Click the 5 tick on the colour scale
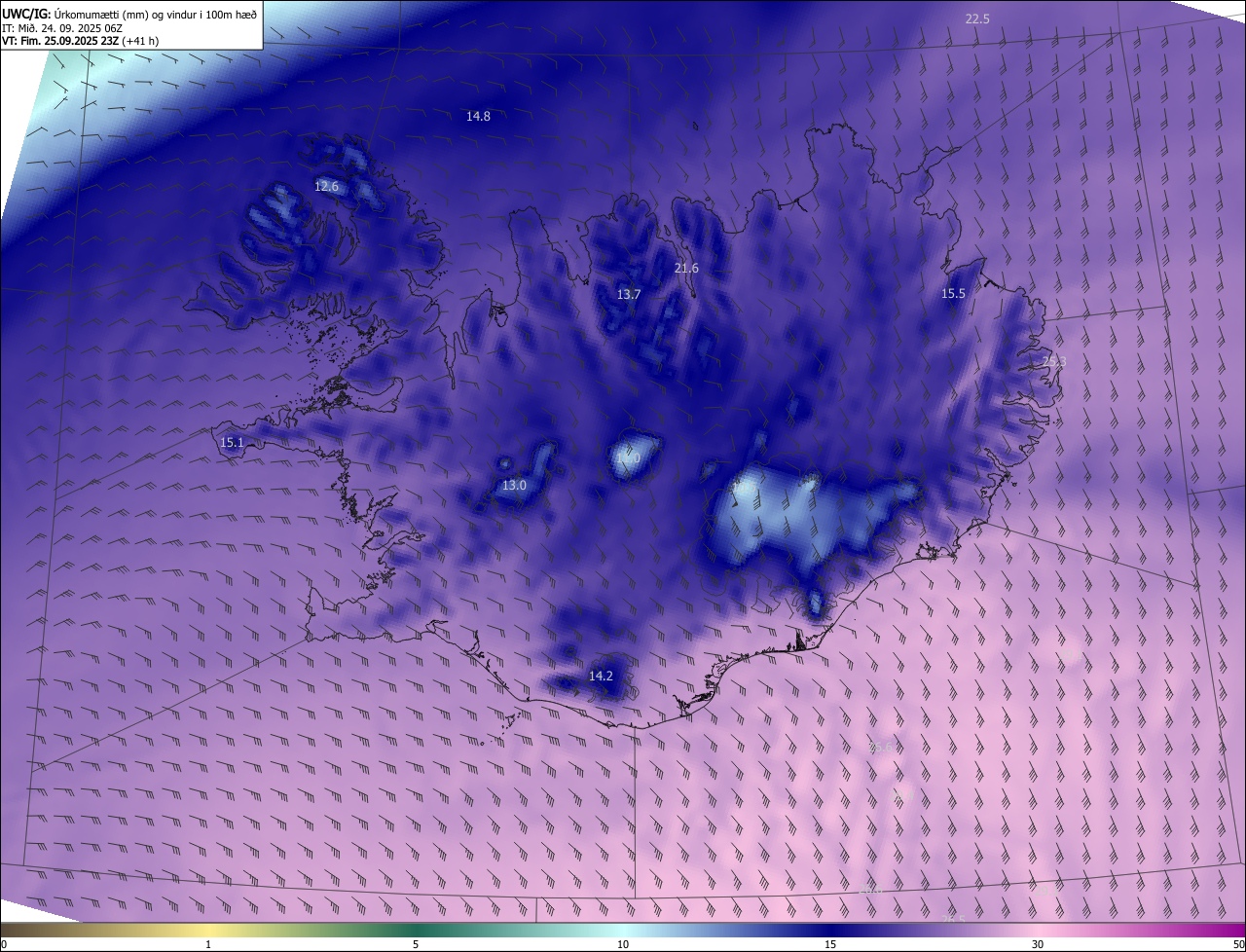 416,944
